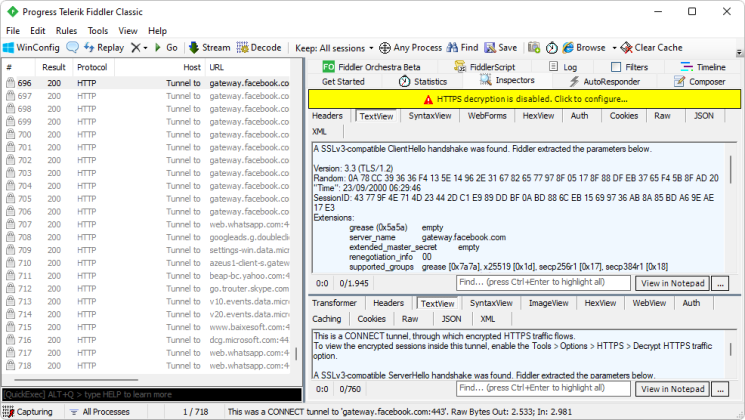Click response View in Notepad button
The width and height of the screenshot is (745, 420).
672,389
